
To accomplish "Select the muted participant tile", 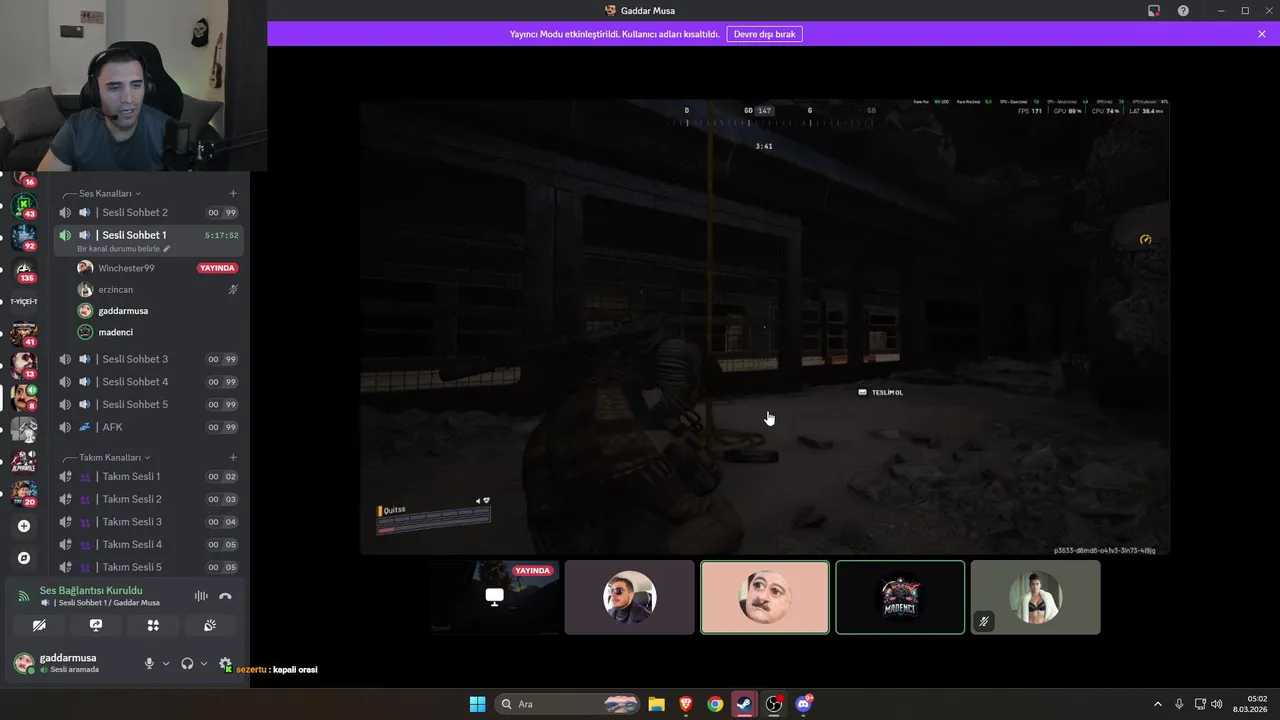I will [1035, 597].
